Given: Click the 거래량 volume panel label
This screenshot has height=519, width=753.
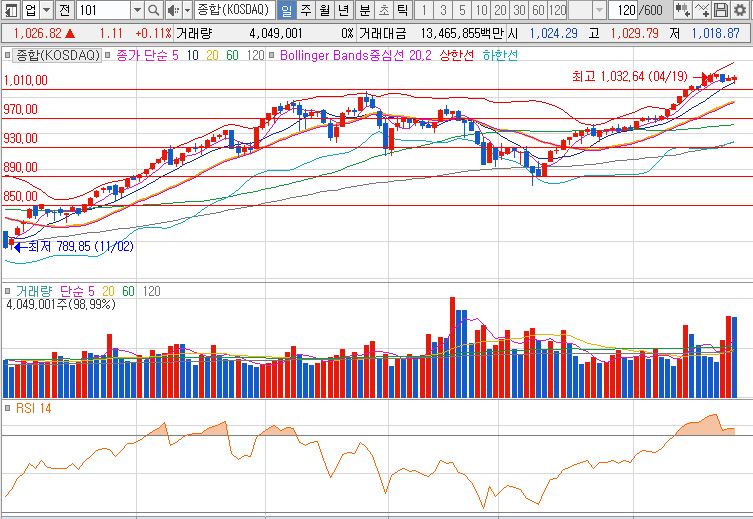Looking at the screenshot, I should [x=34, y=291].
